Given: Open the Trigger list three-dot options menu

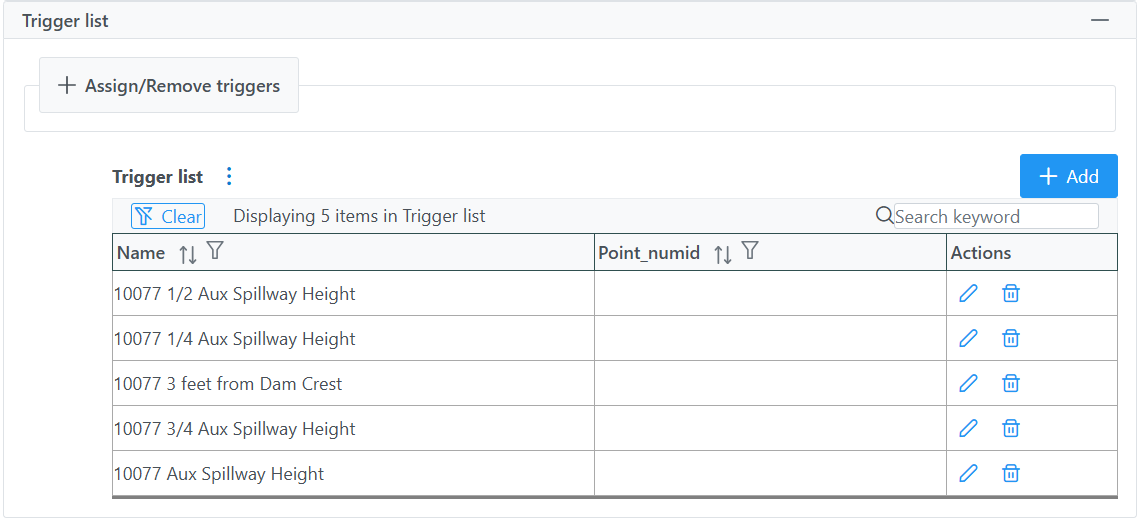Looking at the screenshot, I should (x=229, y=176).
